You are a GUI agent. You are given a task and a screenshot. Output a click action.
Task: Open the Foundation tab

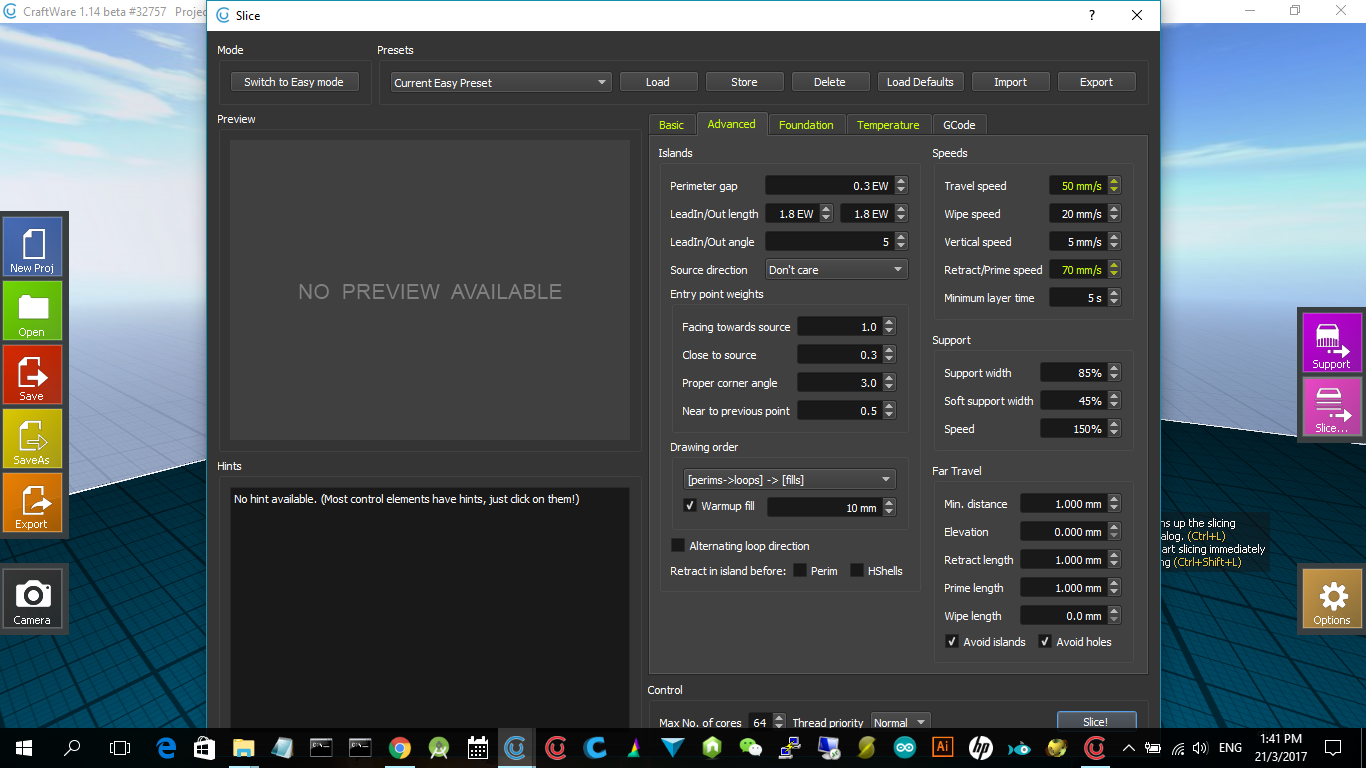pos(806,125)
